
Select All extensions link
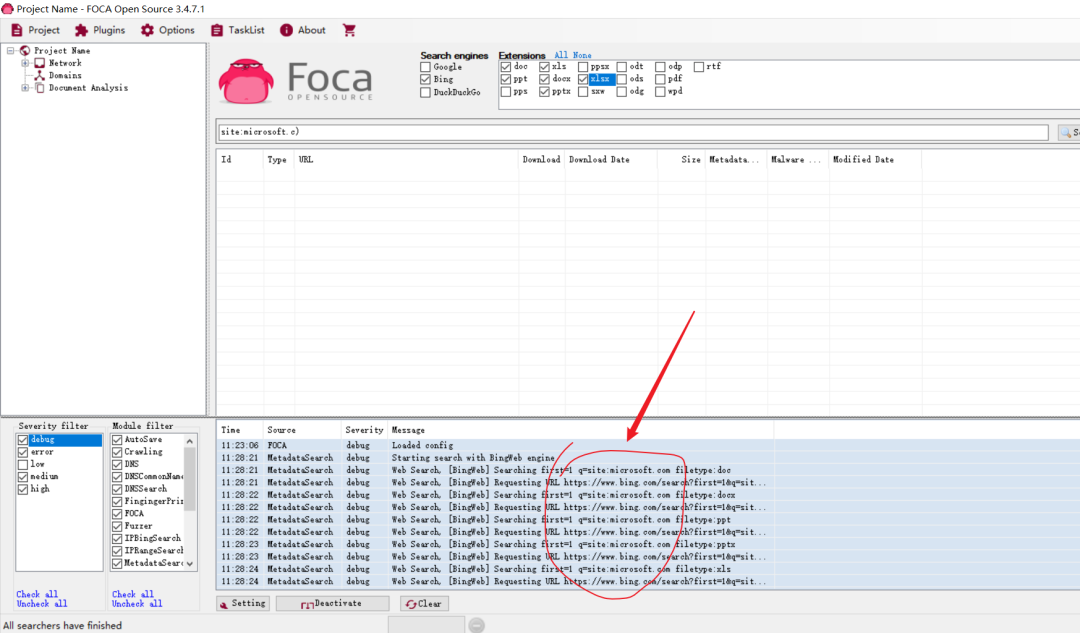[x=561, y=55]
